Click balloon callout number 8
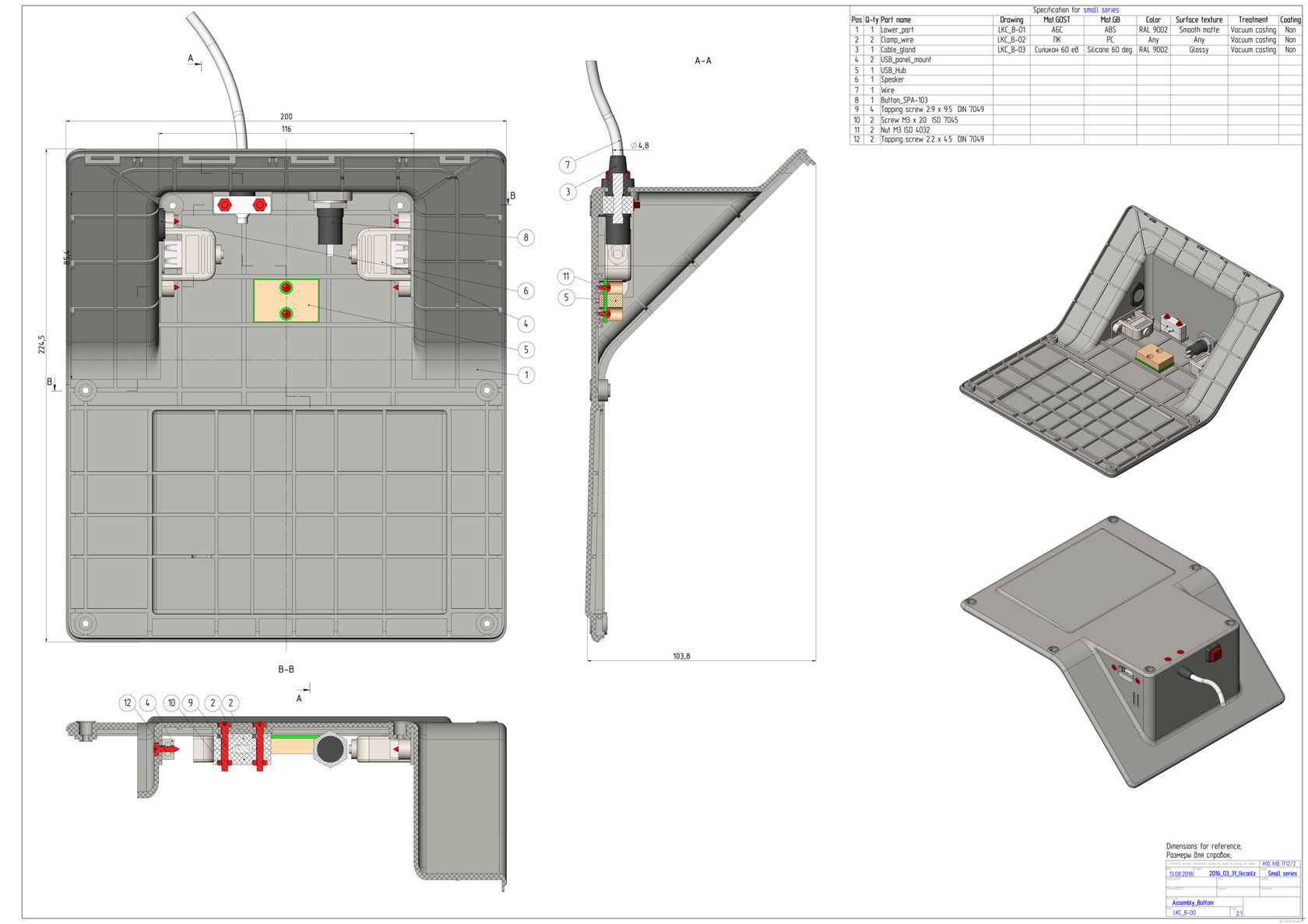 (x=526, y=237)
